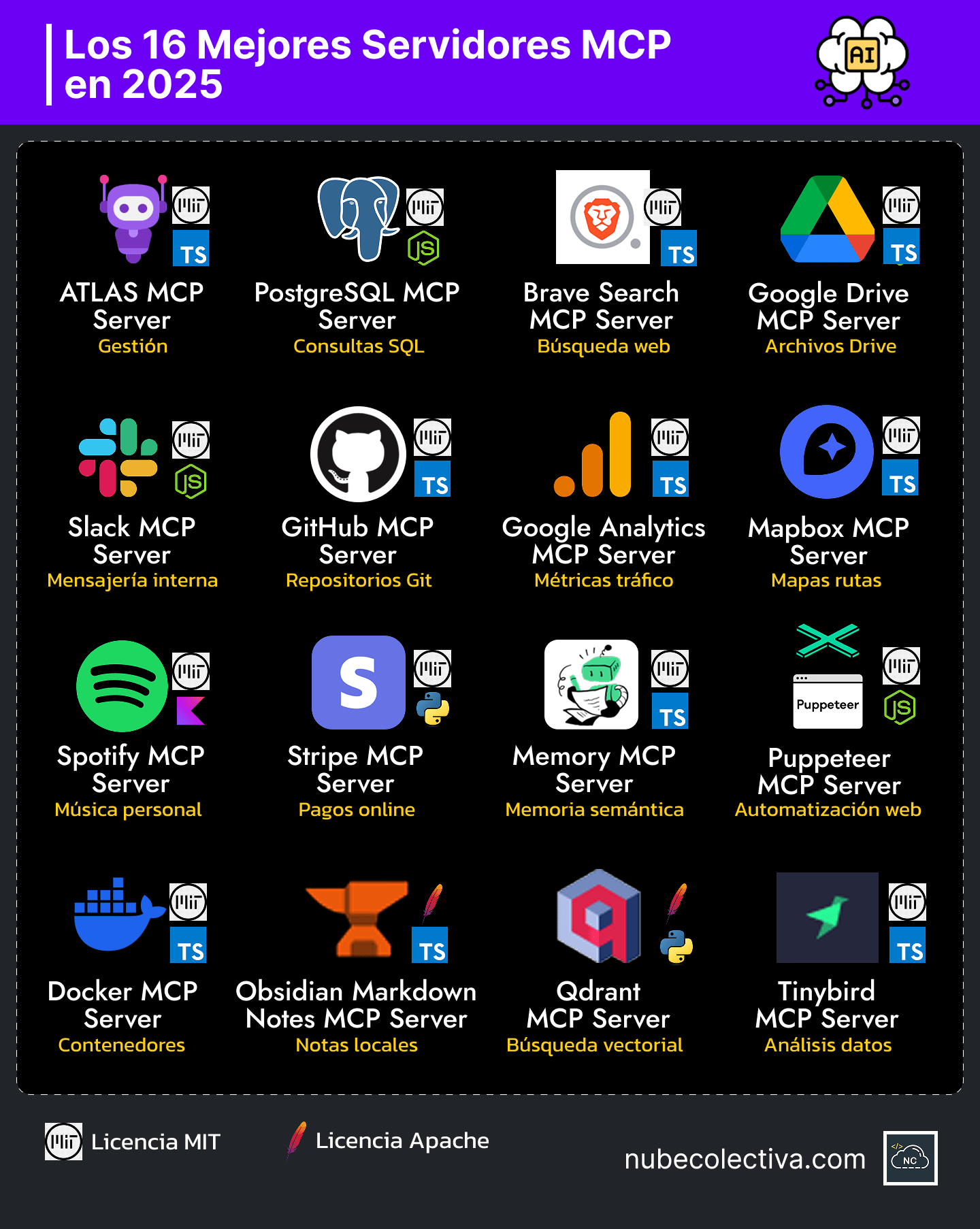Click 'Google Drive MCP Server' title
Image resolution: width=980 pixels, height=1229 pixels.
click(x=829, y=306)
